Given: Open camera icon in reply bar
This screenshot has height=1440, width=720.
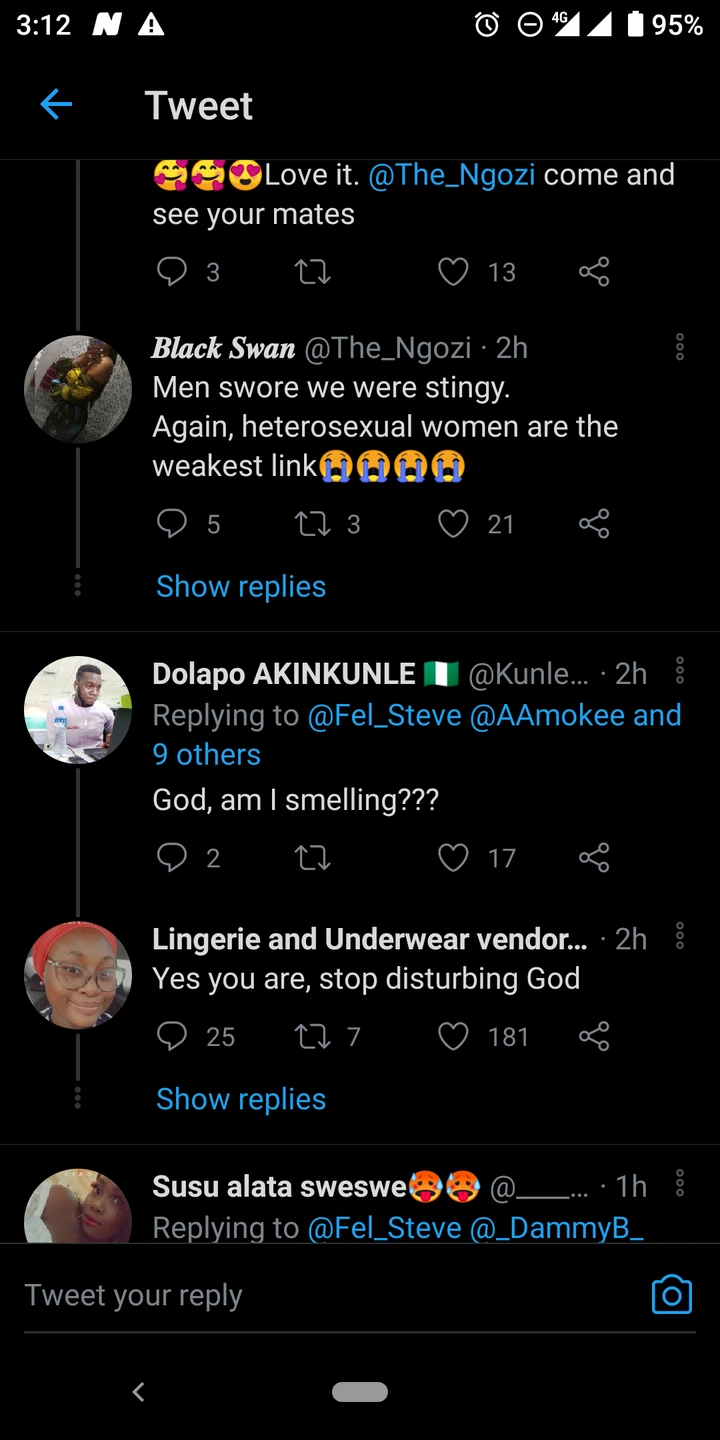Looking at the screenshot, I should [671, 1295].
